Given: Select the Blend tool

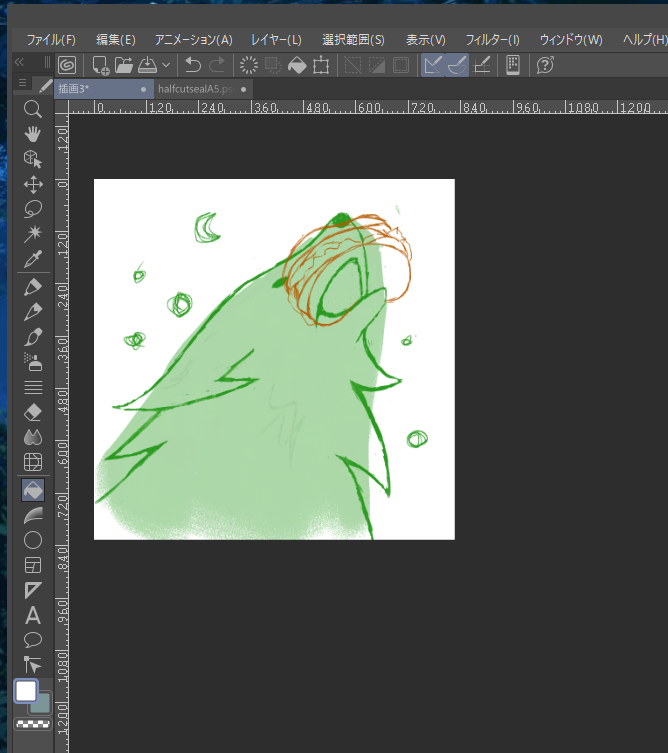Looking at the screenshot, I should click(x=33, y=437).
